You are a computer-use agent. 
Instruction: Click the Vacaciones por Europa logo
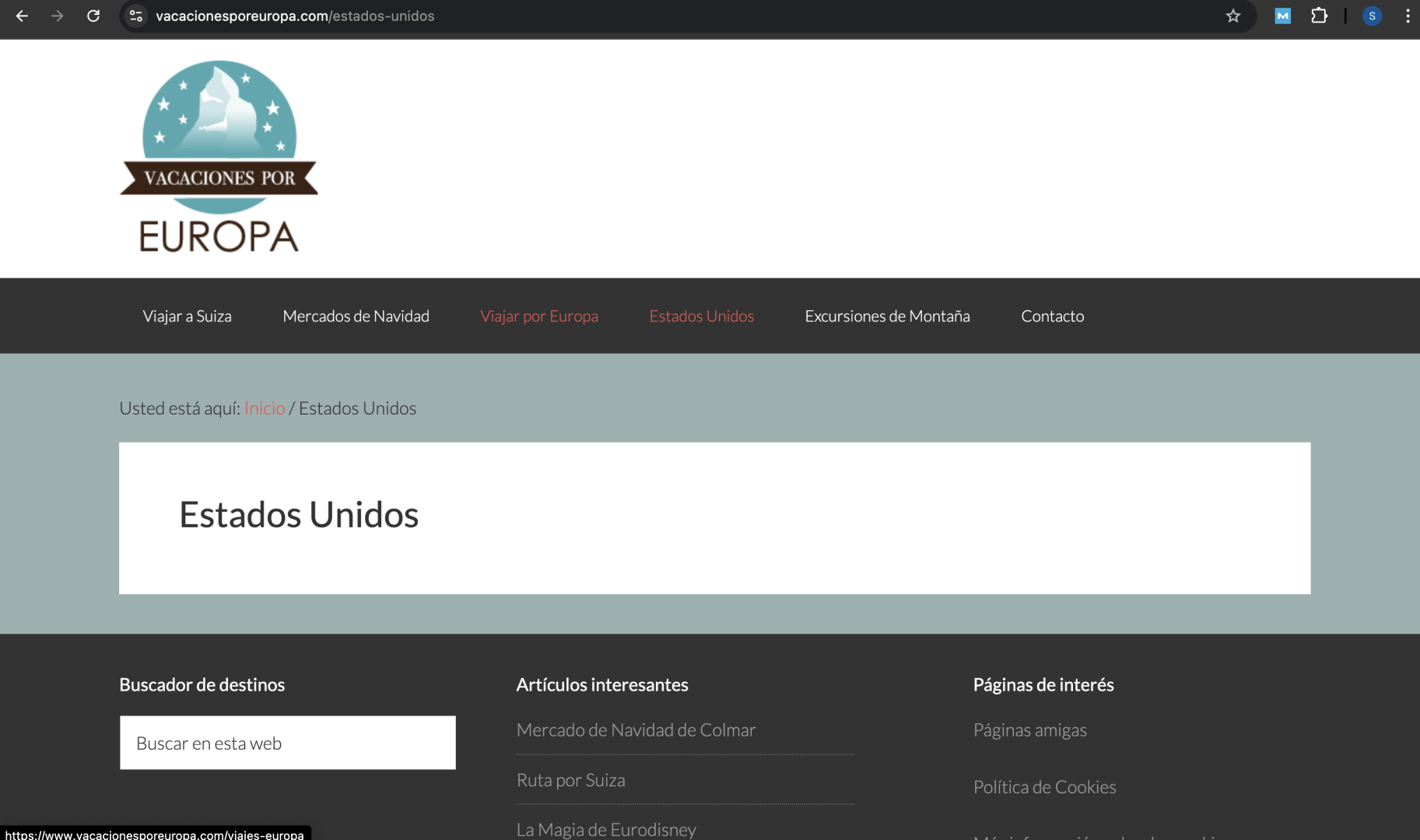tap(219, 157)
